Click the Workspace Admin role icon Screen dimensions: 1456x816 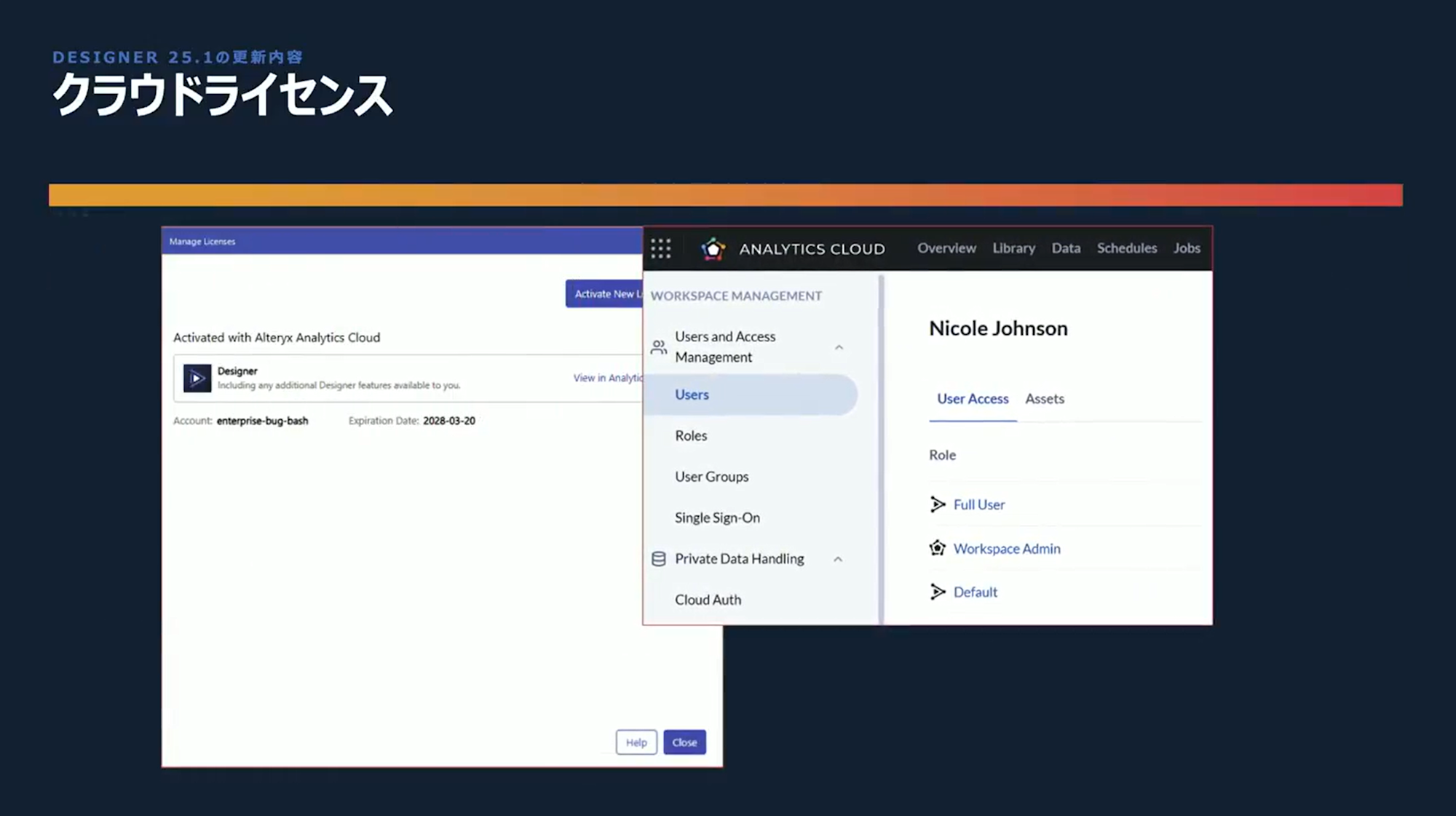click(x=938, y=548)
